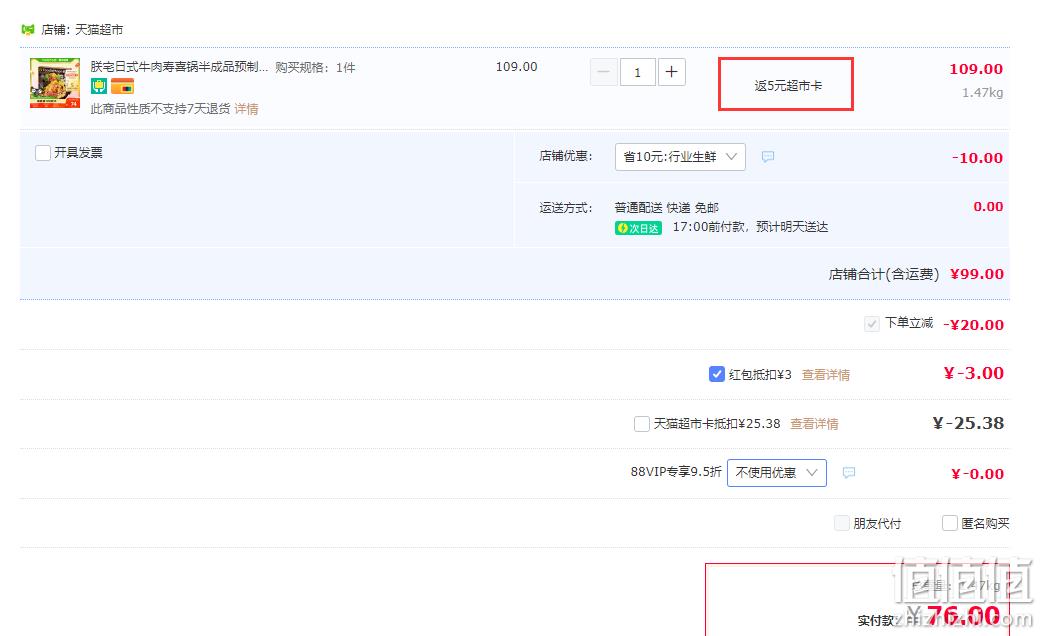The height and width of the screenshot is (636, 1042).
Task: Click store name 天猫超市
Action: [99, 30]
